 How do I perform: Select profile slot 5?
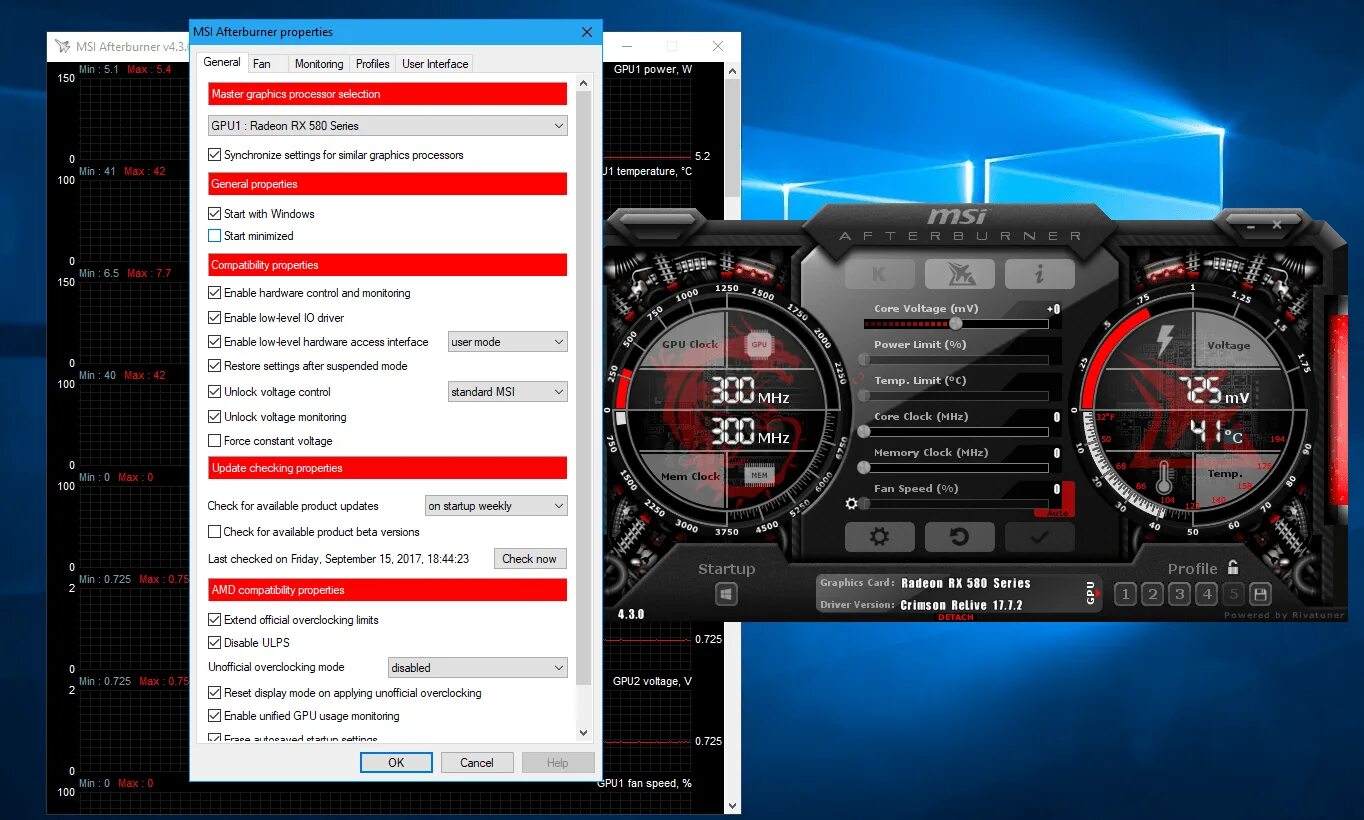pos(1234,595)
